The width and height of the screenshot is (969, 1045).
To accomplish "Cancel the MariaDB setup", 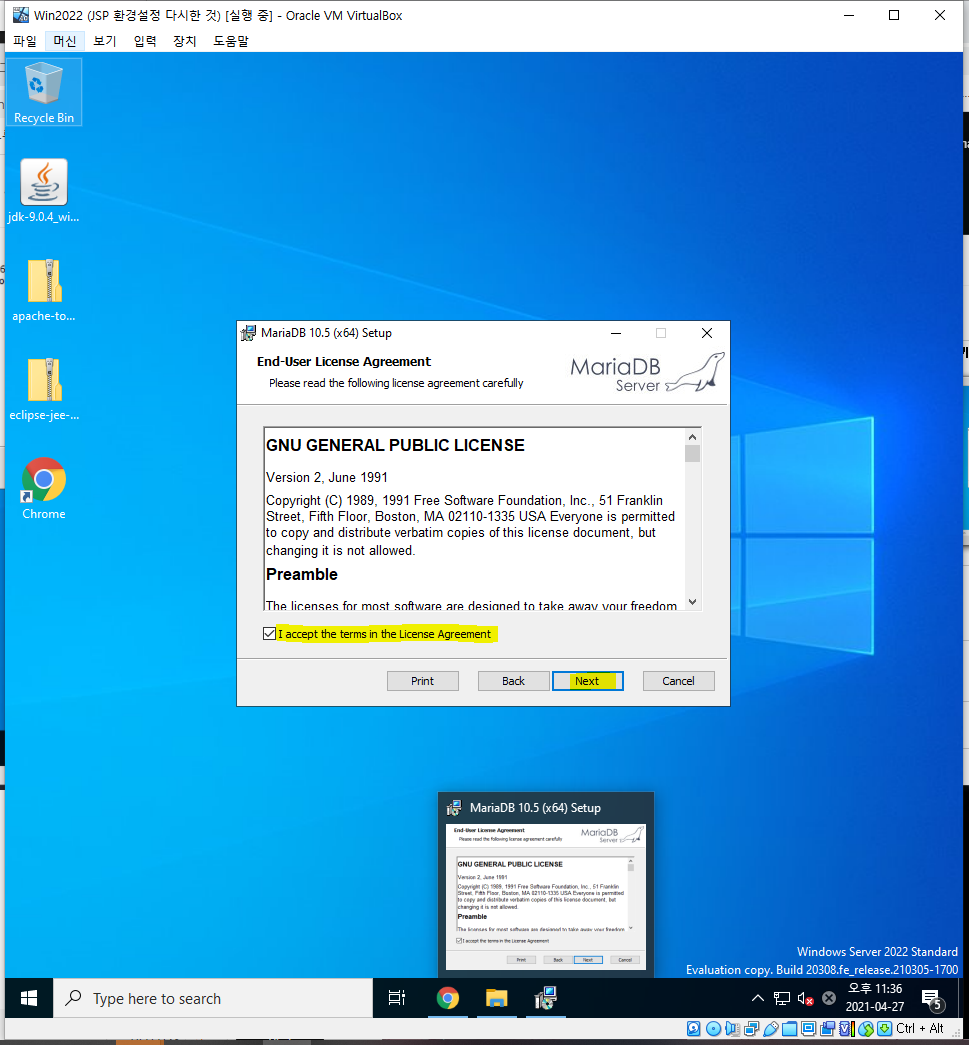I will pos(678,681).
